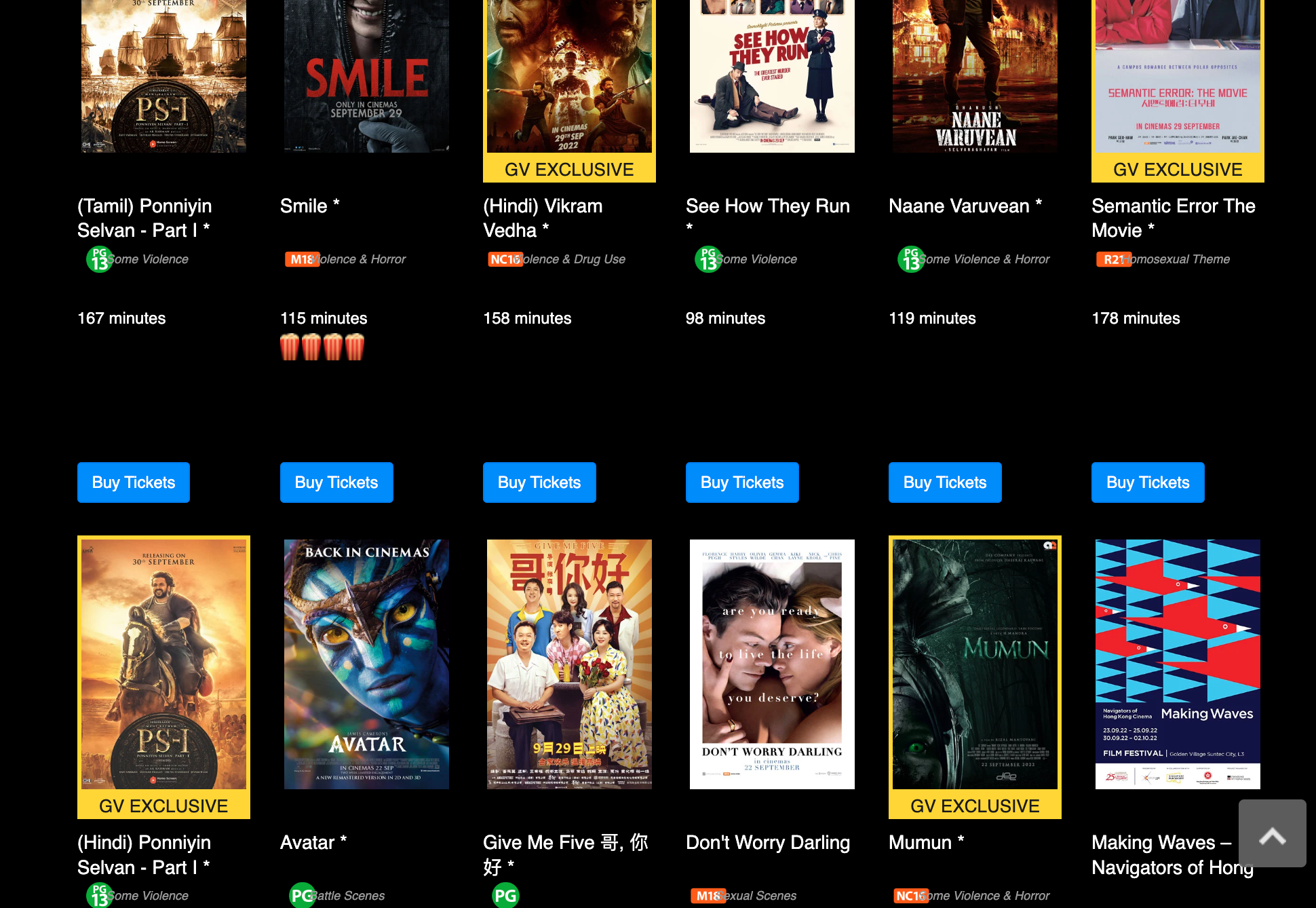
Task: Click PG rating badge under Avatar
Action: click(x=302, y=895)
